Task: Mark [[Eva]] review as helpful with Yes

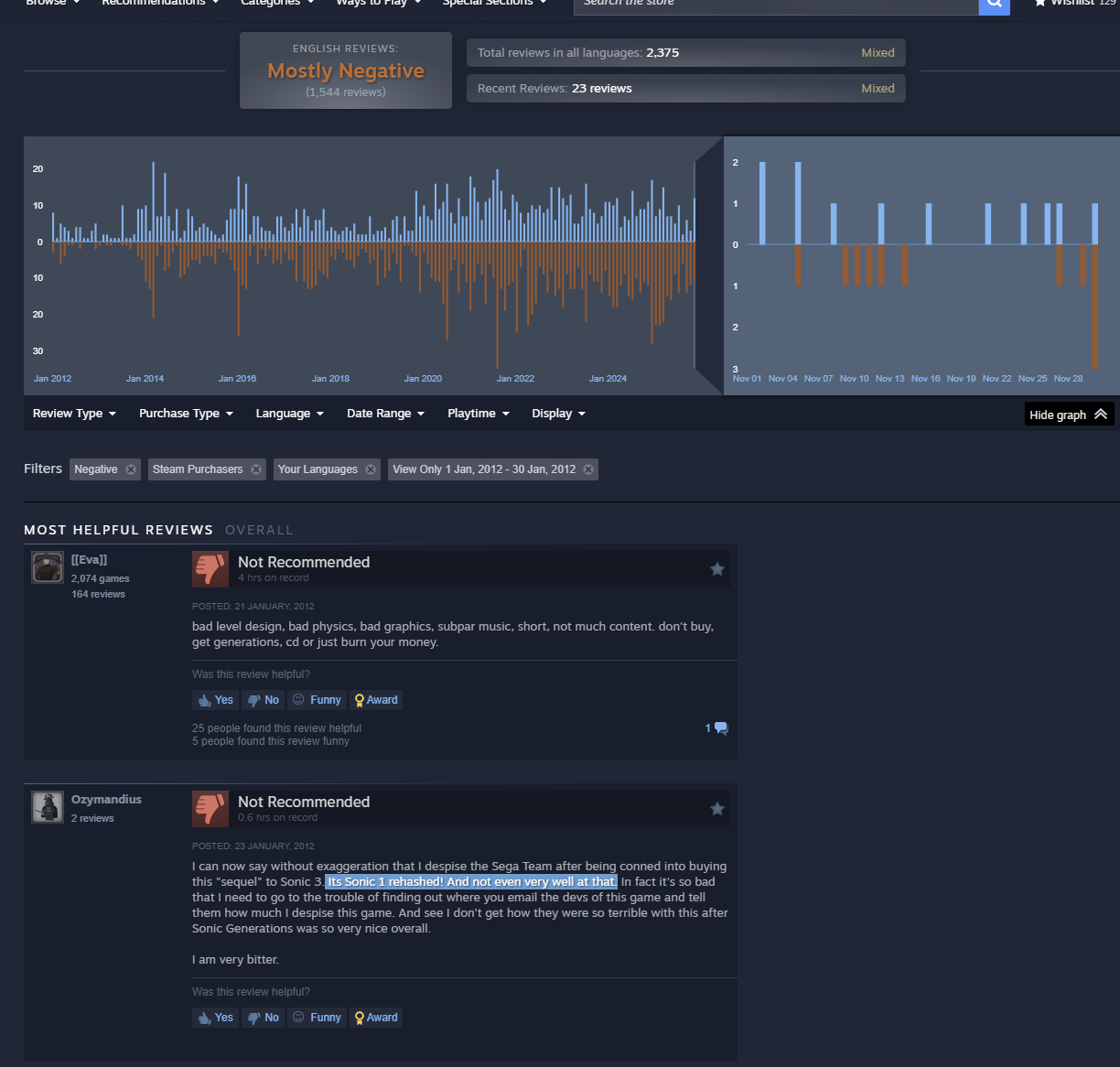Action: pos(216,700)
